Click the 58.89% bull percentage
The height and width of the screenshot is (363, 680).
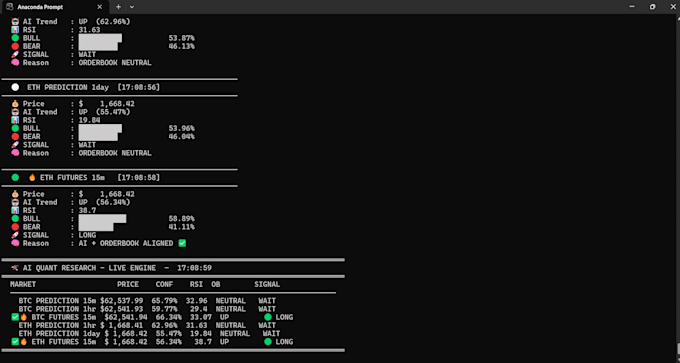tap(181, 219)
